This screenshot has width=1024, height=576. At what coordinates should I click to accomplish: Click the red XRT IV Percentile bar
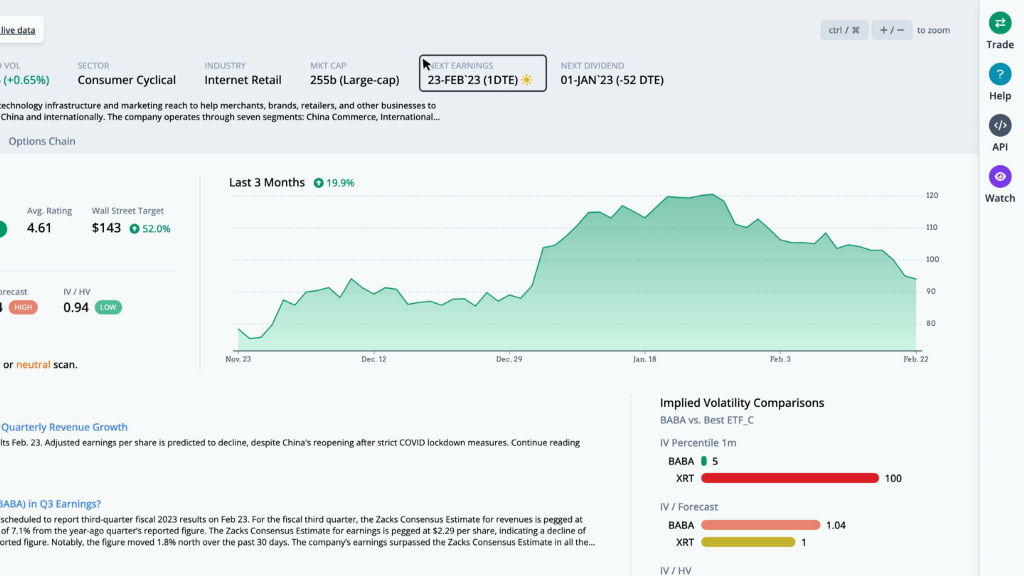pyautogui.click(x=789, y=478)
